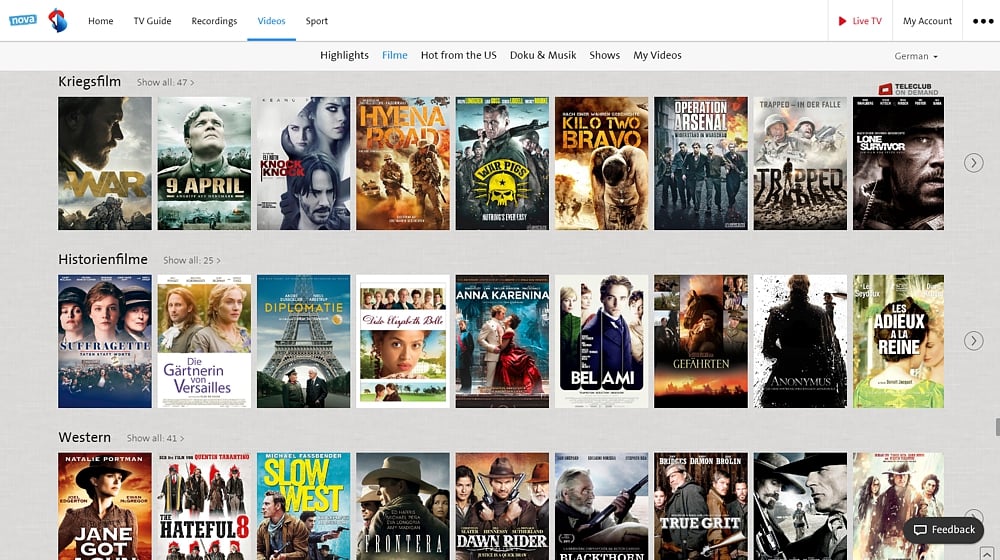
Task: Open the Hyena Road movie poster
Action: pyautogui.click(x=402, y=163)
